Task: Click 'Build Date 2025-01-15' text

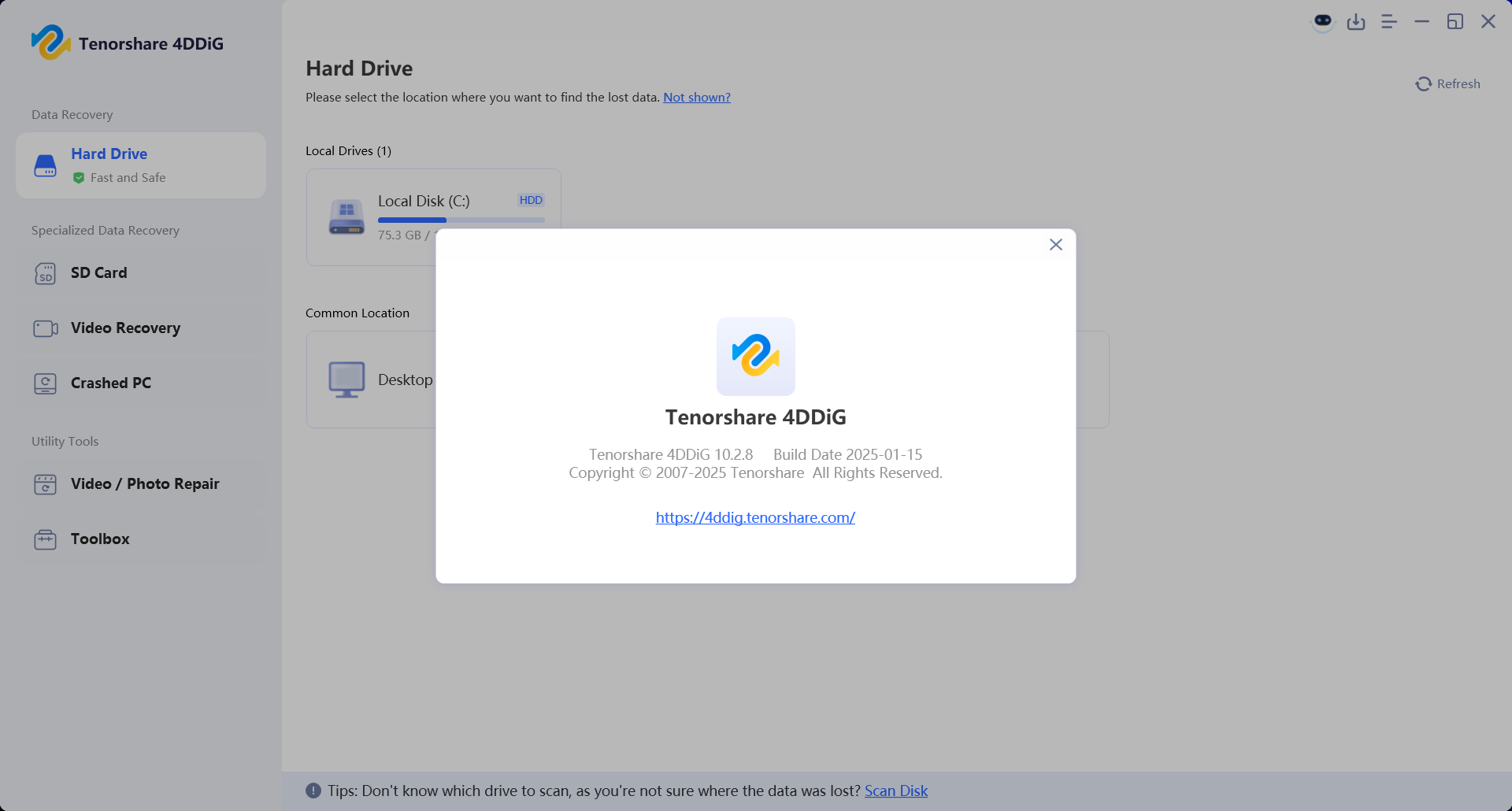Action: [847, 454]
